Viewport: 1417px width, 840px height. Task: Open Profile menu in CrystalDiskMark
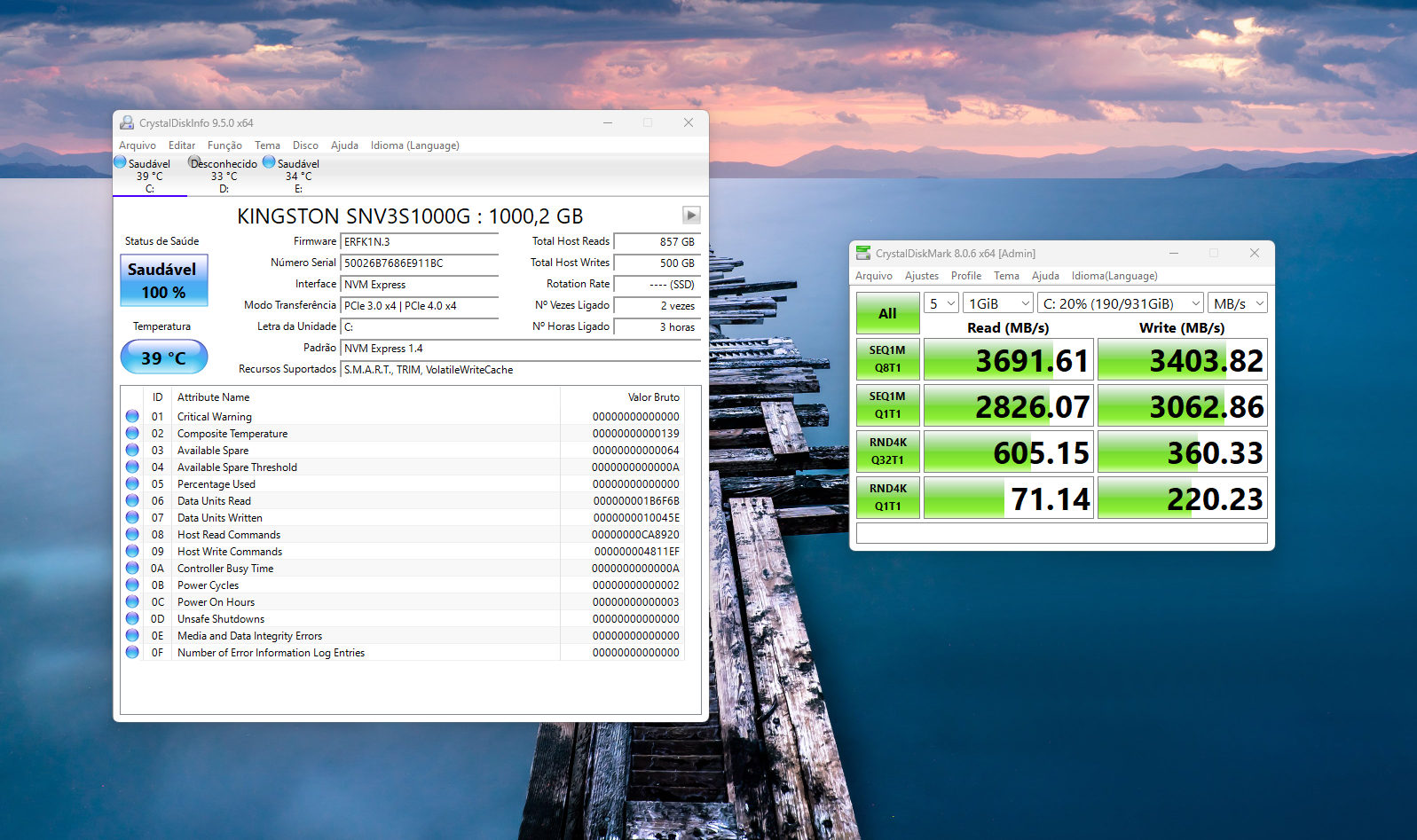click(x=966, y=276)
